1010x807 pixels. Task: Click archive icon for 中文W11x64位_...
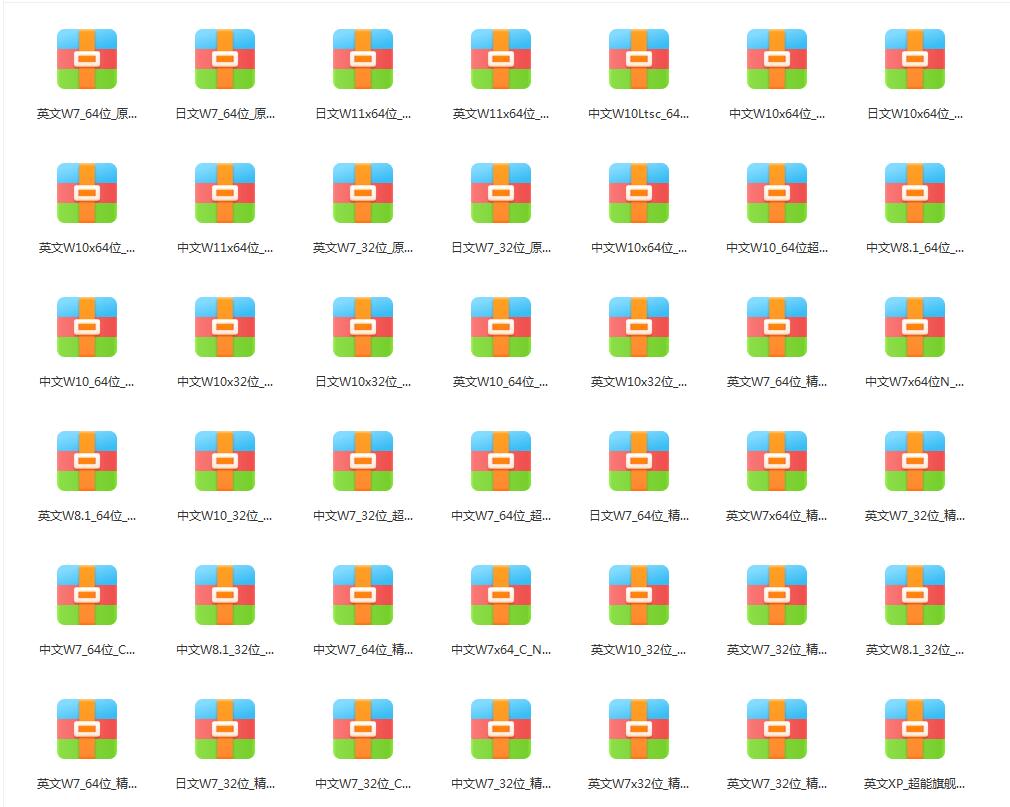click(225, 193)
